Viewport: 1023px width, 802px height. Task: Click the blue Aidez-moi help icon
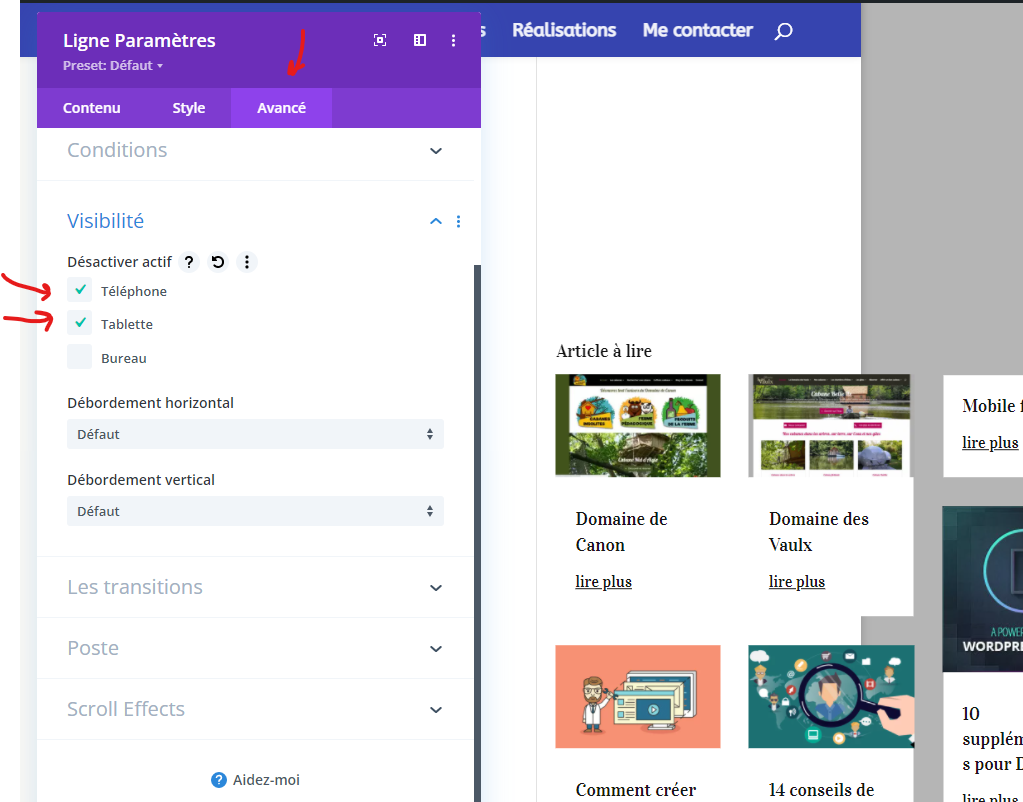click(x=218, y=780)
